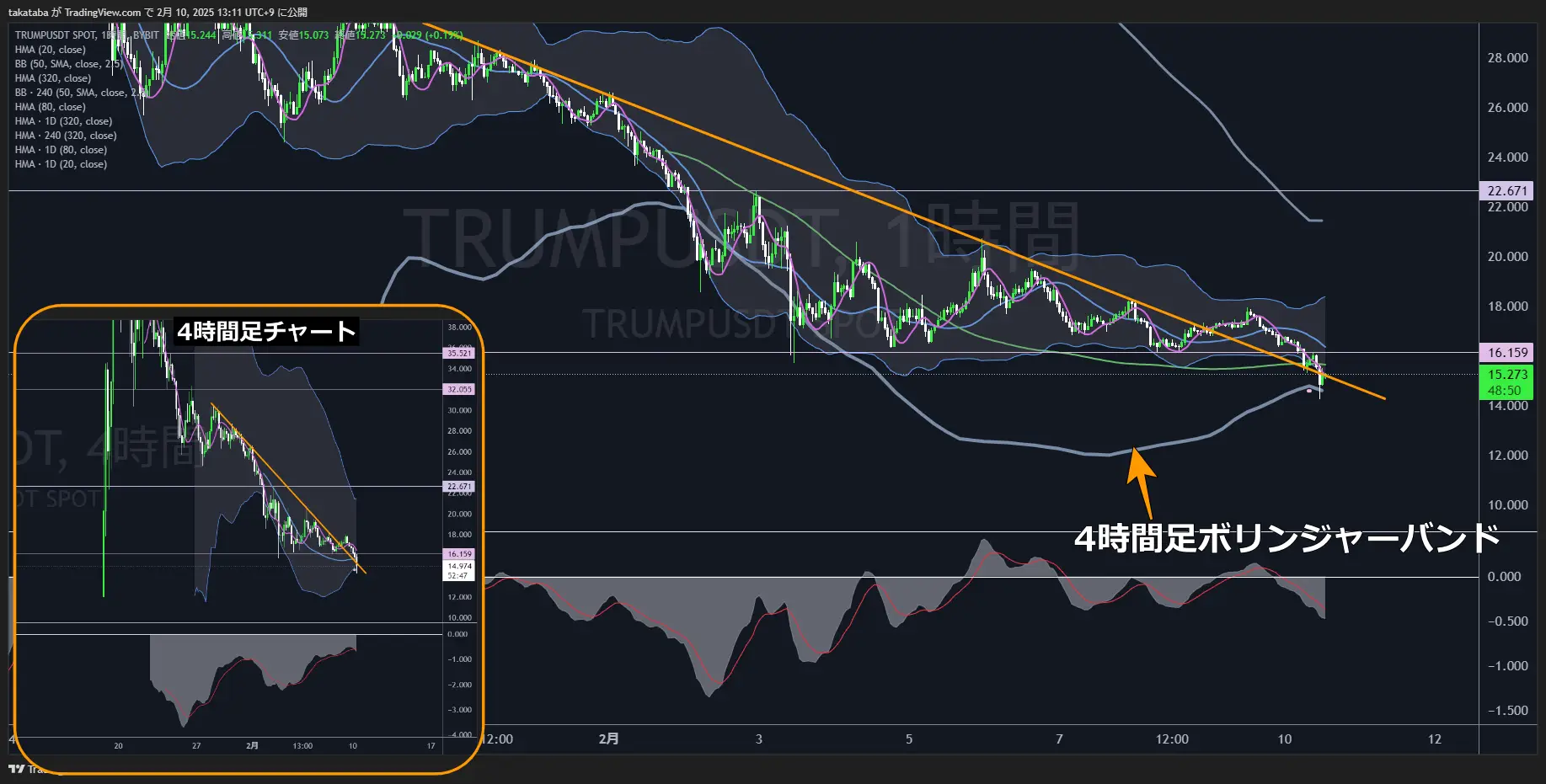Click the 17 date label in inset chart
The width and height of the screenshot is (1546, 784).
point(431,746)
